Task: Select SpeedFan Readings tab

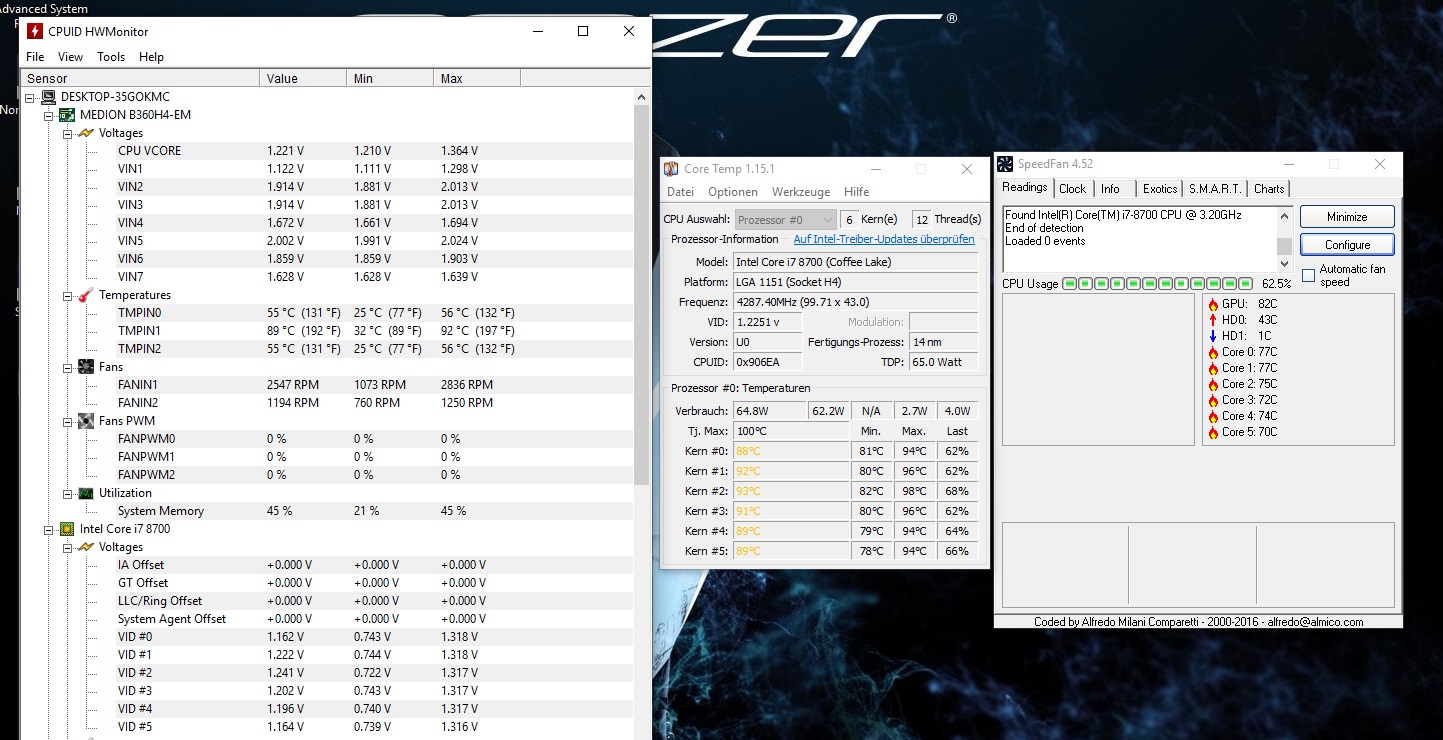Action: pos(1025,187)
